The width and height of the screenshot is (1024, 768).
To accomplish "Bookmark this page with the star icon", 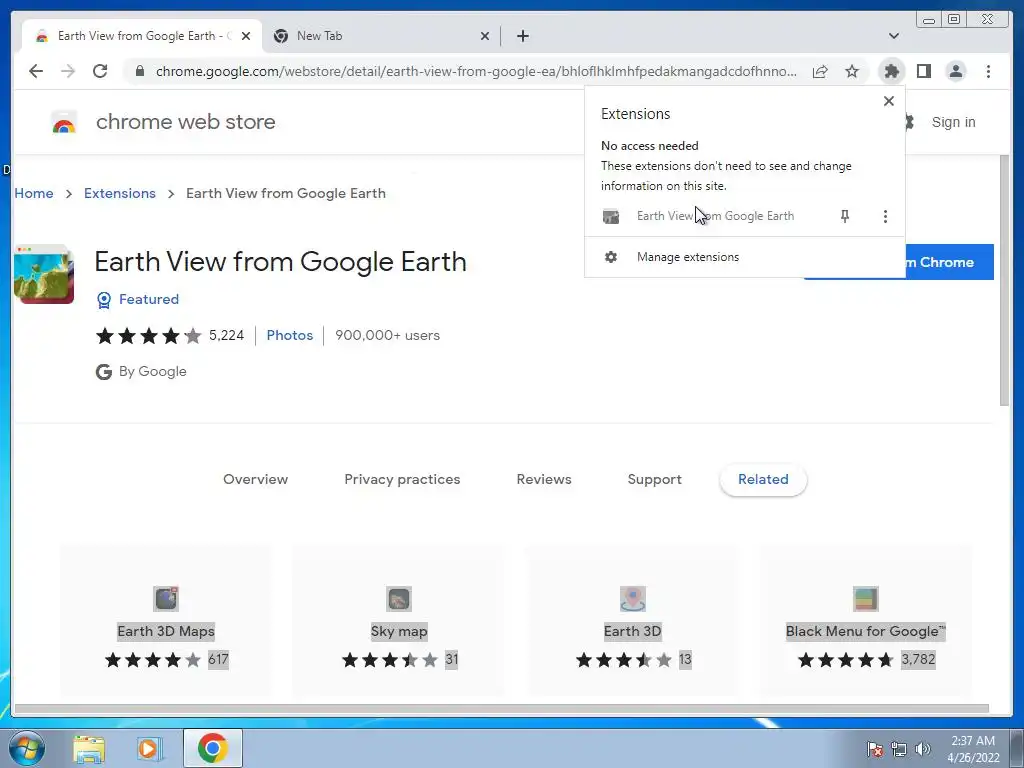I will pos(852,71).
